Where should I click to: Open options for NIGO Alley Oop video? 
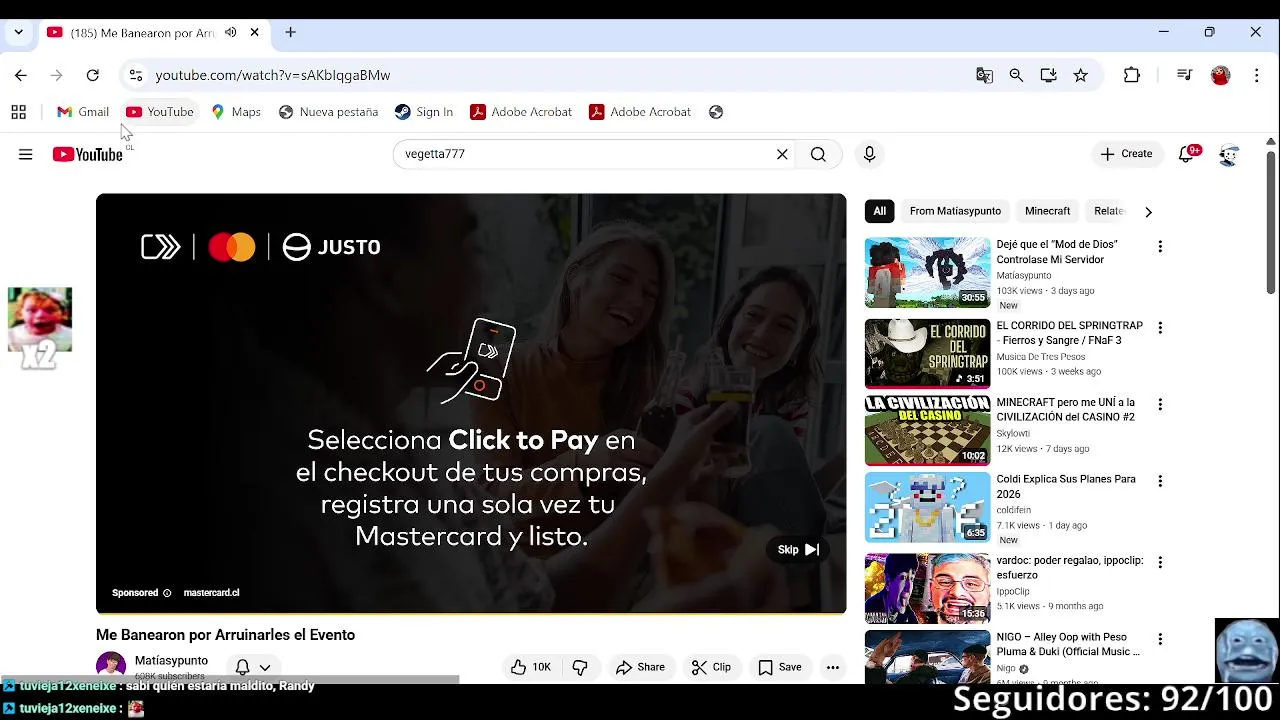(1160, 639)
